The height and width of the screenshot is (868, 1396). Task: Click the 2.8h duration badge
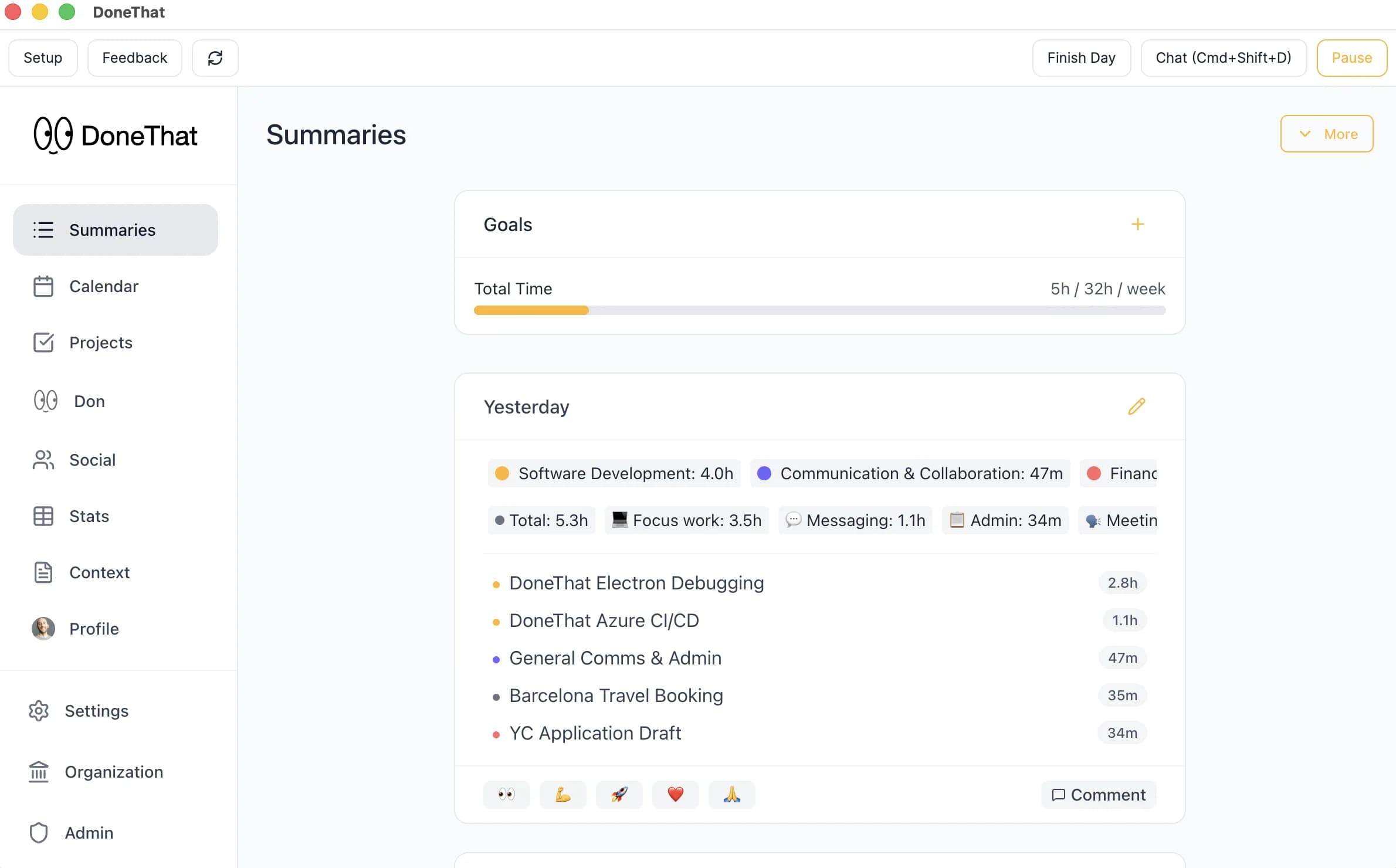[x=1122, y=582]
